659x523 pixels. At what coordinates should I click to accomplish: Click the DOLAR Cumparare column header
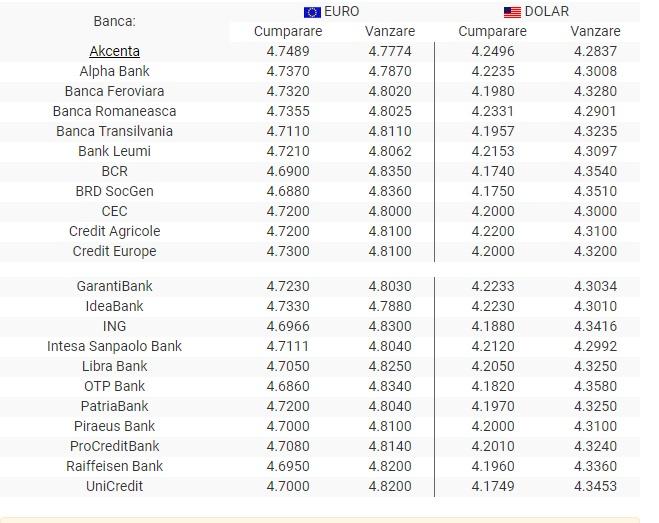492,31
